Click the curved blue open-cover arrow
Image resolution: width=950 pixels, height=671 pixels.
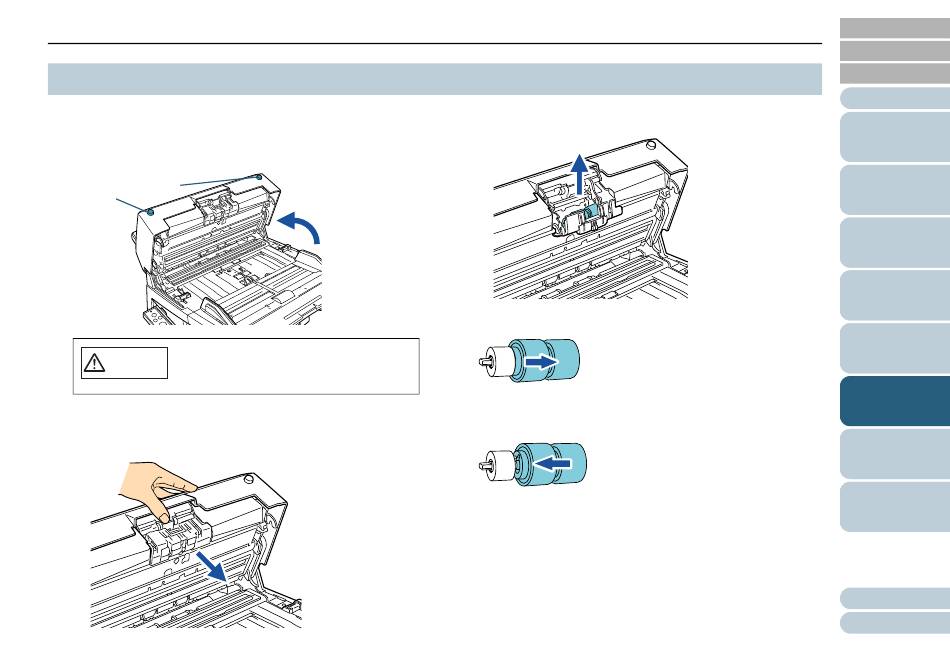click(x=298, y=227)
